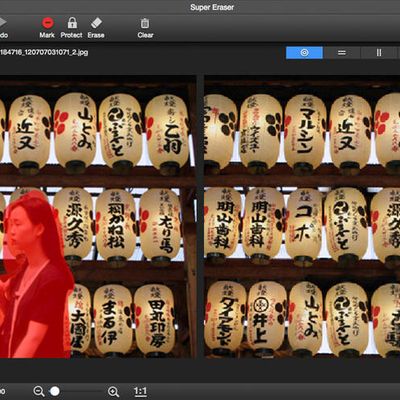
Task: Click the right result preview image
Action: point(302,217)
